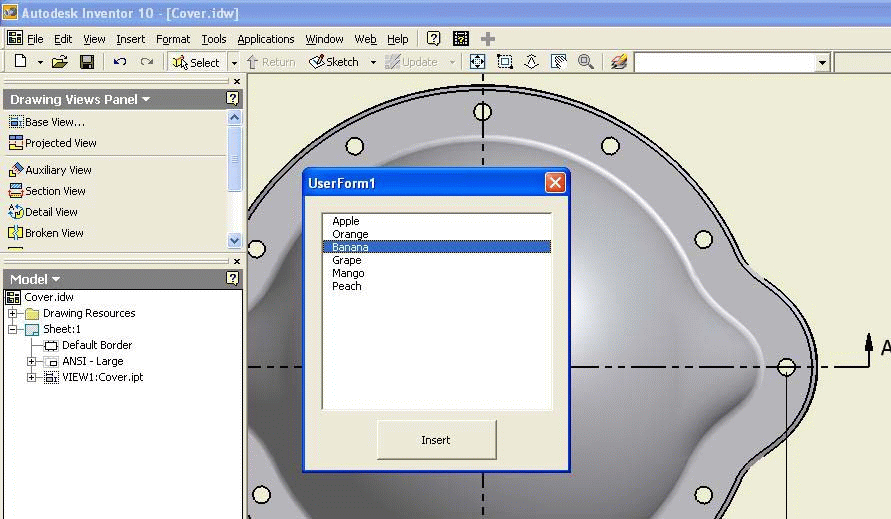Click the panel scrollbar down arrow

(235, 240)
